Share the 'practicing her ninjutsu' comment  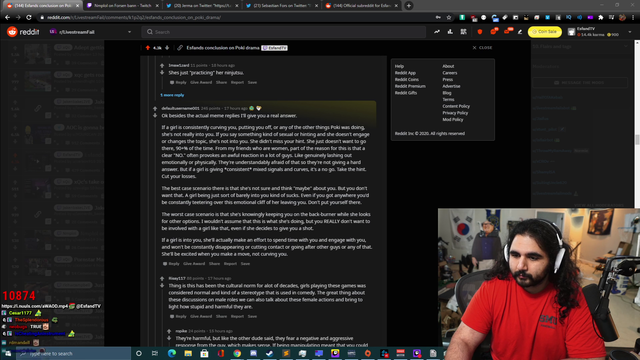point(221,82)
